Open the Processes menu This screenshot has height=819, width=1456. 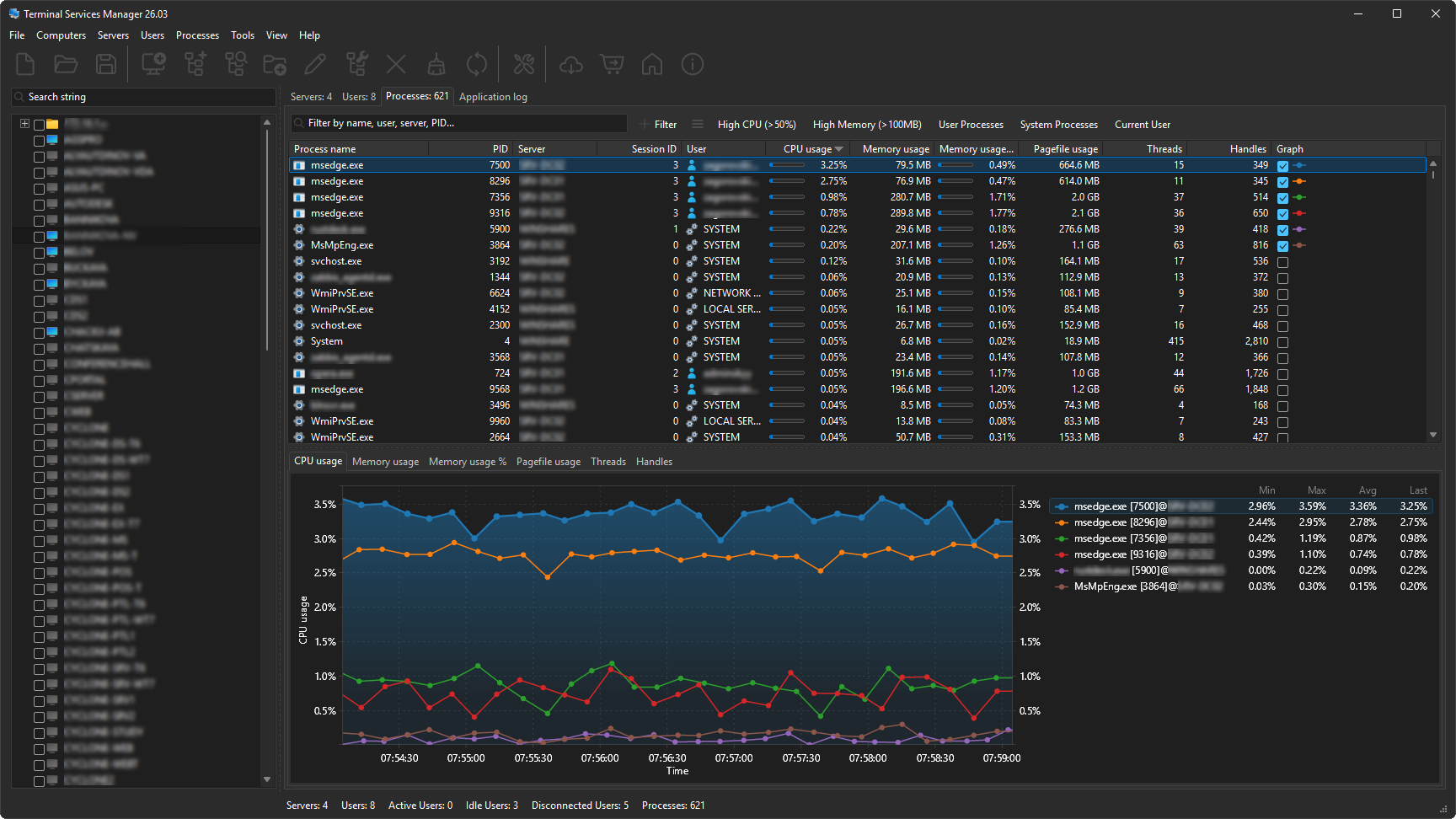pyautogui.click(x=197, y=35)
